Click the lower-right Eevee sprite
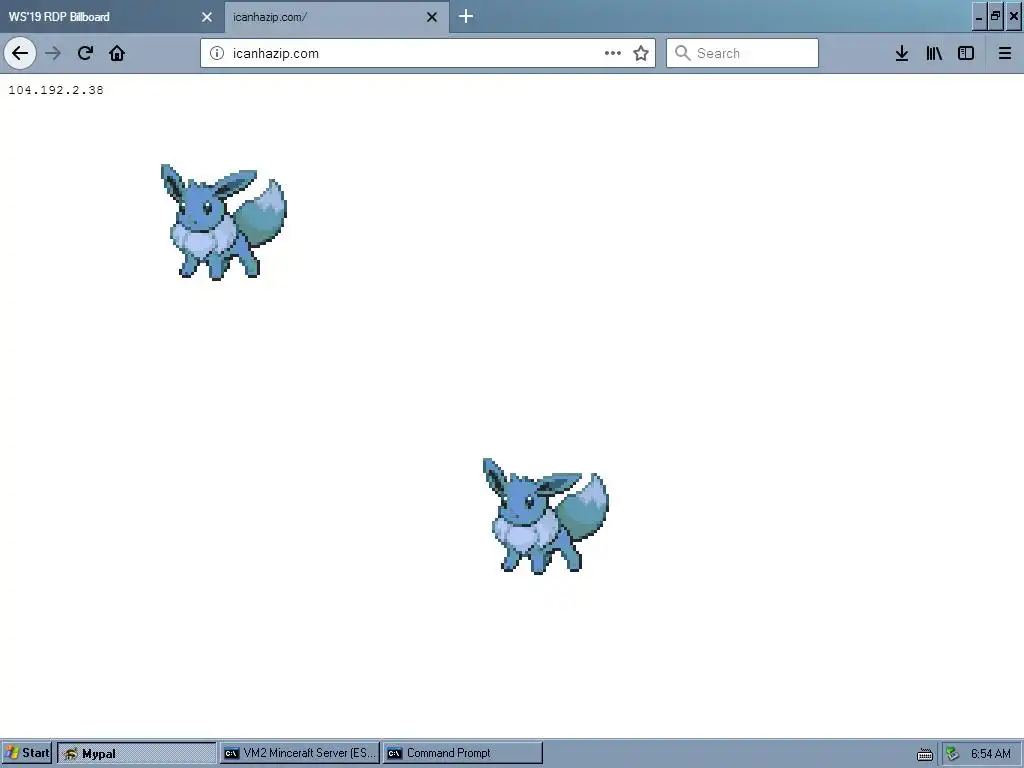The width and height of the screenshot is (1024, 768). [545, 516]
